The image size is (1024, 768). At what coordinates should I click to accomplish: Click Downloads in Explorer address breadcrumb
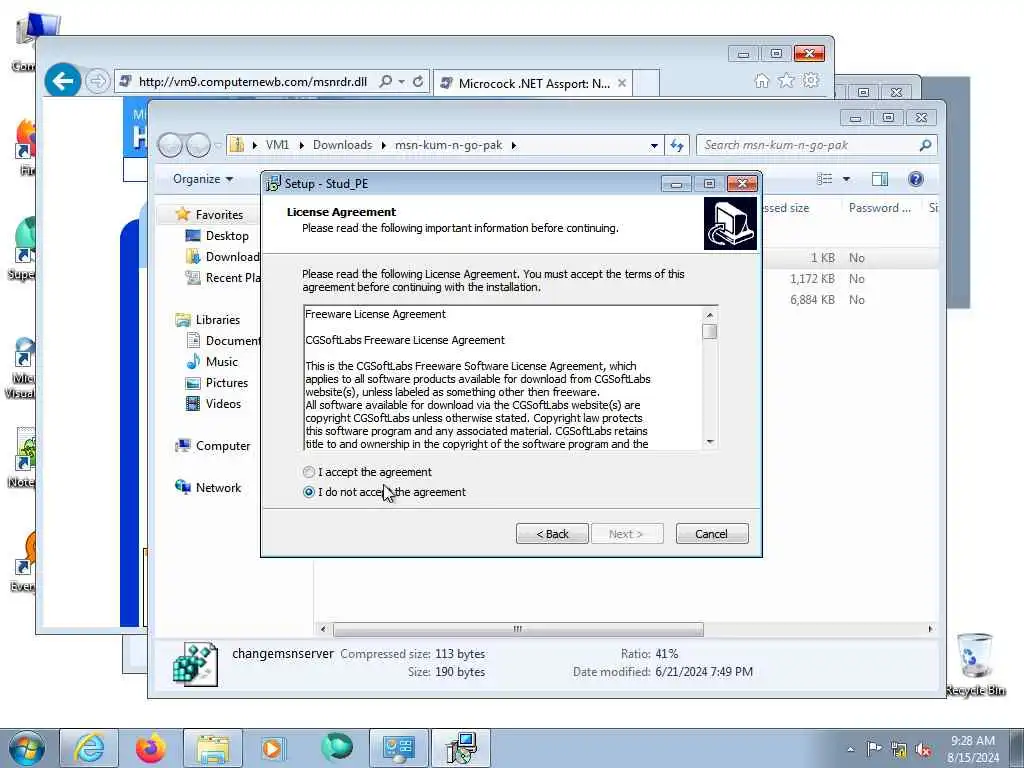[342, 145]
